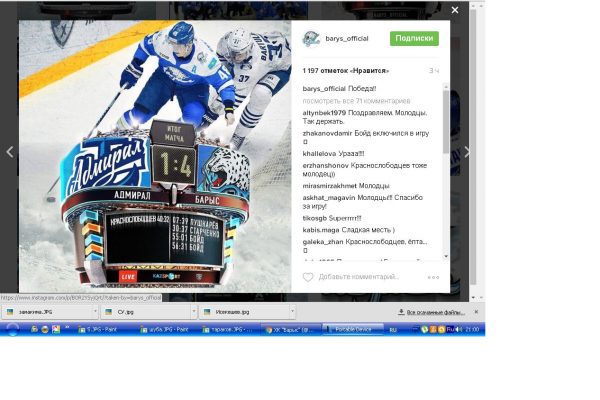Click the green Подписки button
This screenshot has width=600, height=400.
pyautogui.click(x=414, y=38)
